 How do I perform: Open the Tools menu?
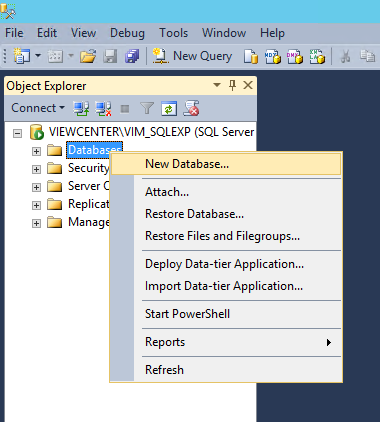pos(173,33)
